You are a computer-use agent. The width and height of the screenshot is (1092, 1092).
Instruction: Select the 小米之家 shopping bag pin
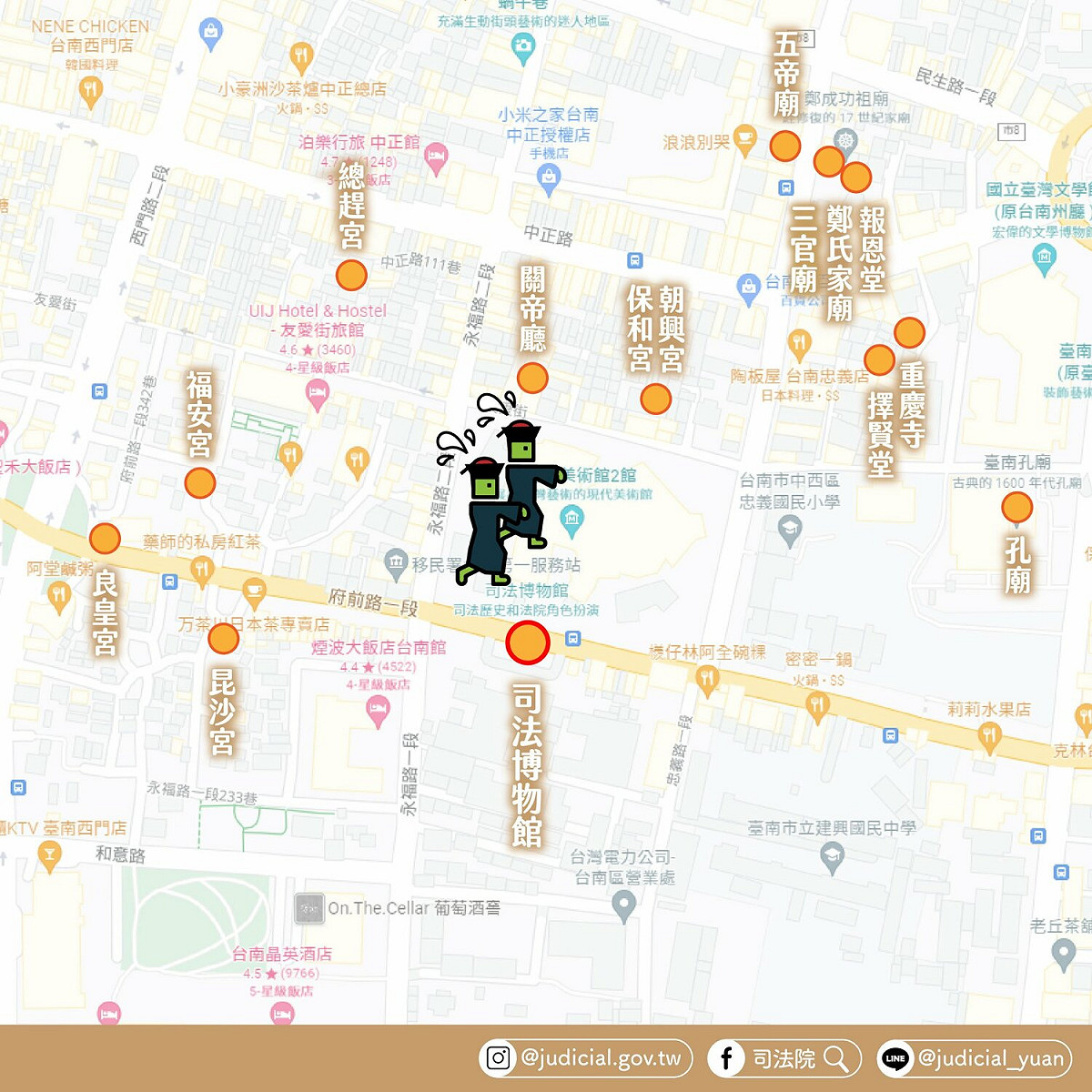coord(549,178)
